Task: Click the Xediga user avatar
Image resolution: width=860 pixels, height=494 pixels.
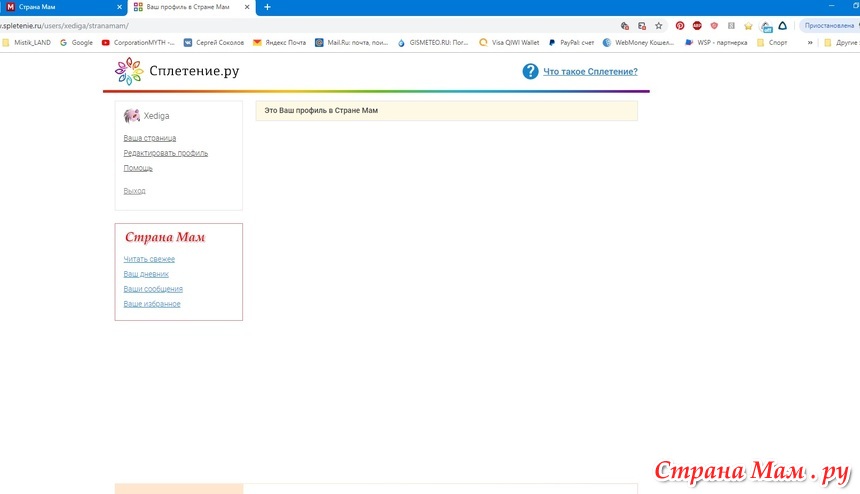Action: point(132,116)
